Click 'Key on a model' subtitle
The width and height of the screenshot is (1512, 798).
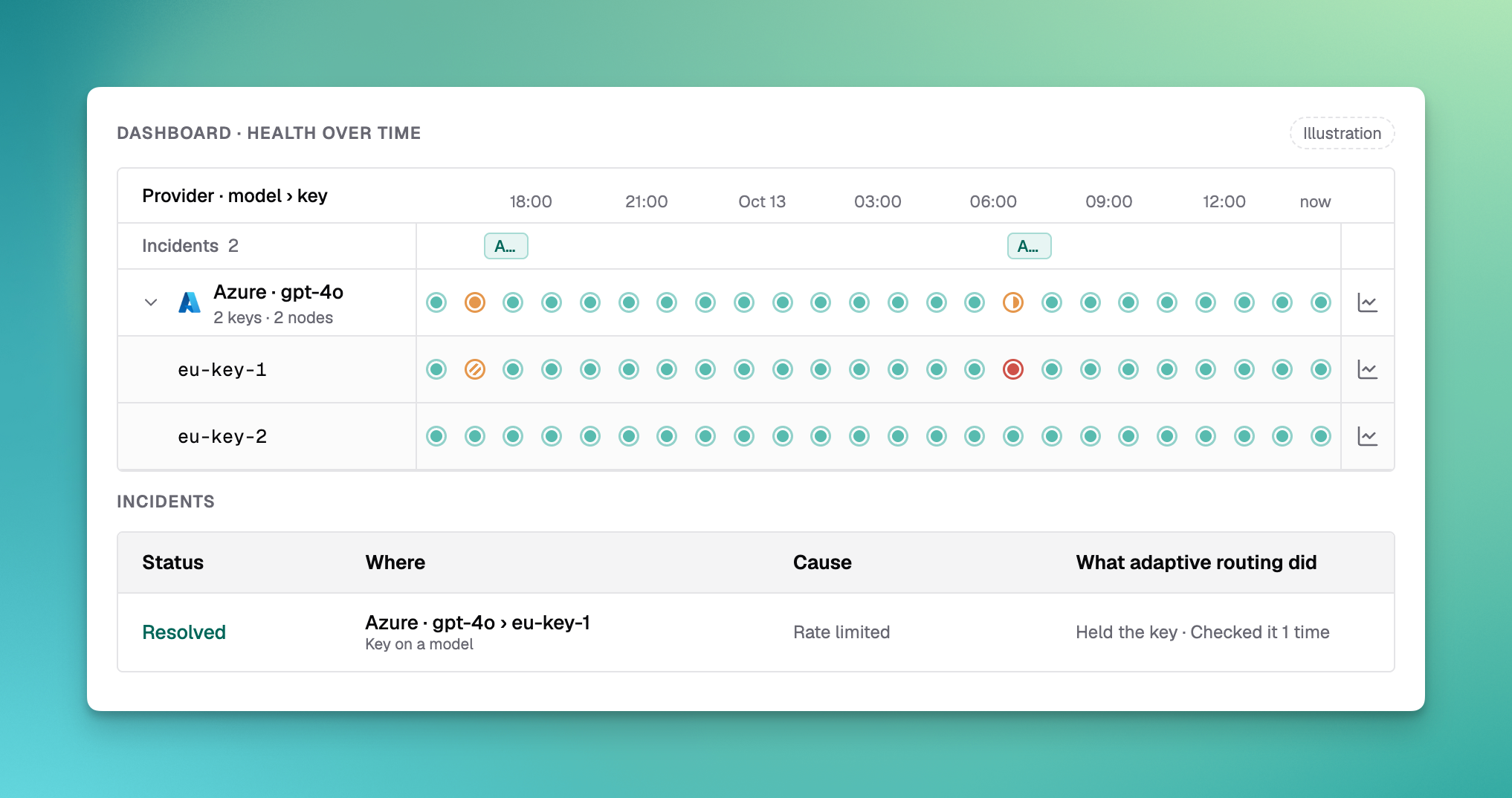(x=419, y=644)
